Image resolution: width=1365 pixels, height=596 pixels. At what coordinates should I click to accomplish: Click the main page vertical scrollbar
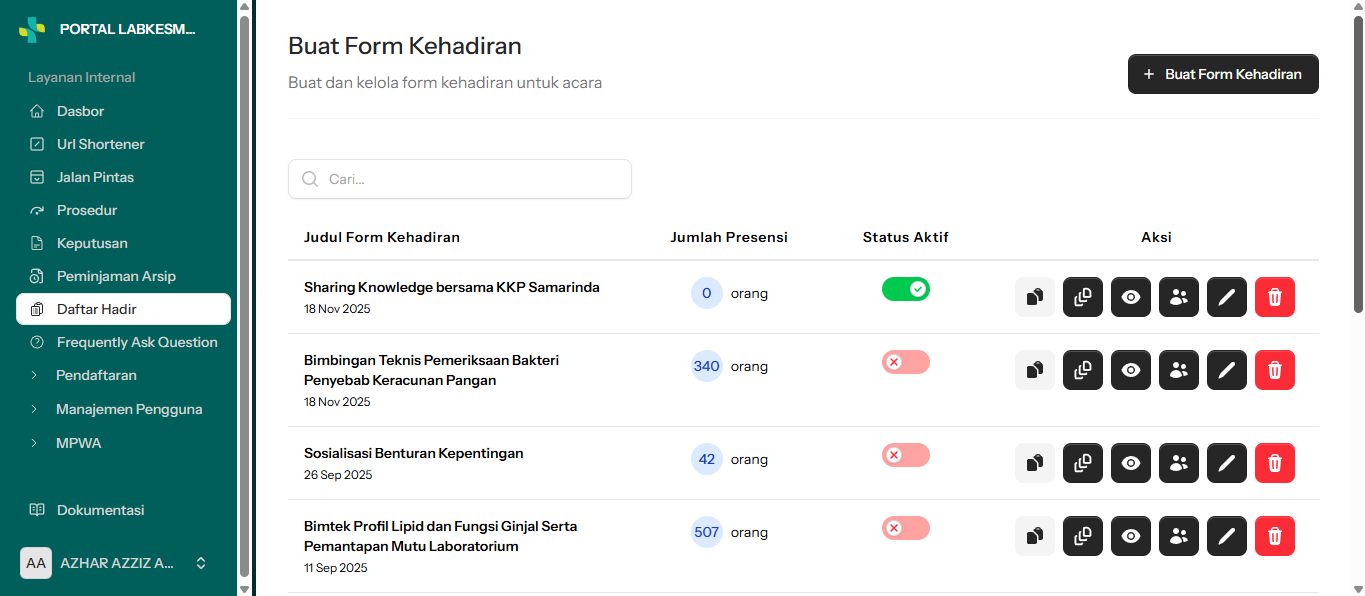[1358, 165]
